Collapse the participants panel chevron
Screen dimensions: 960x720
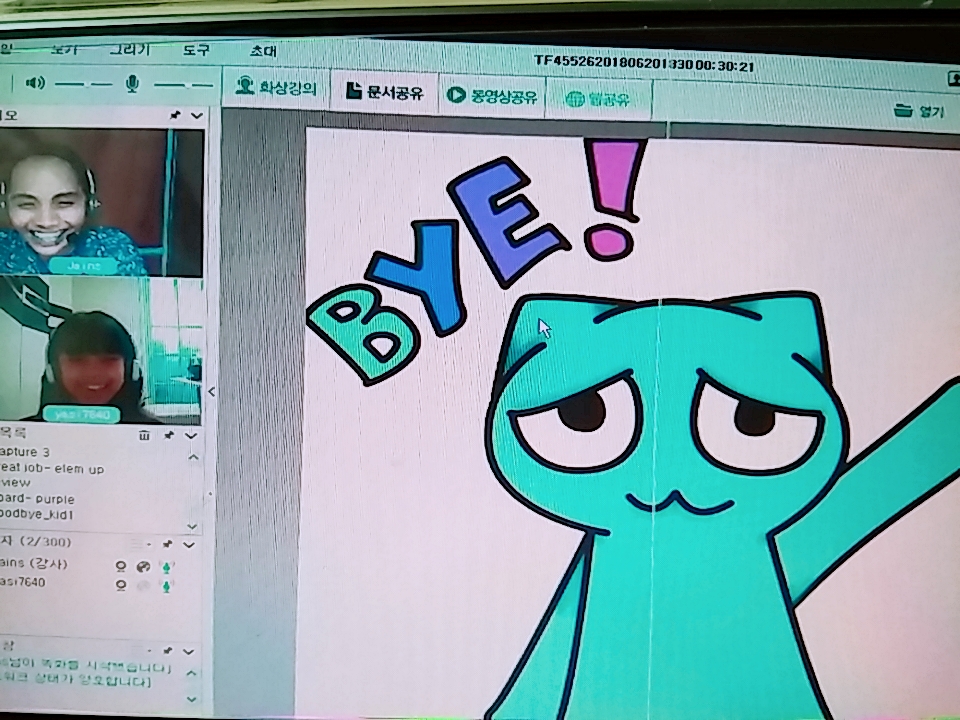(191, 544)
